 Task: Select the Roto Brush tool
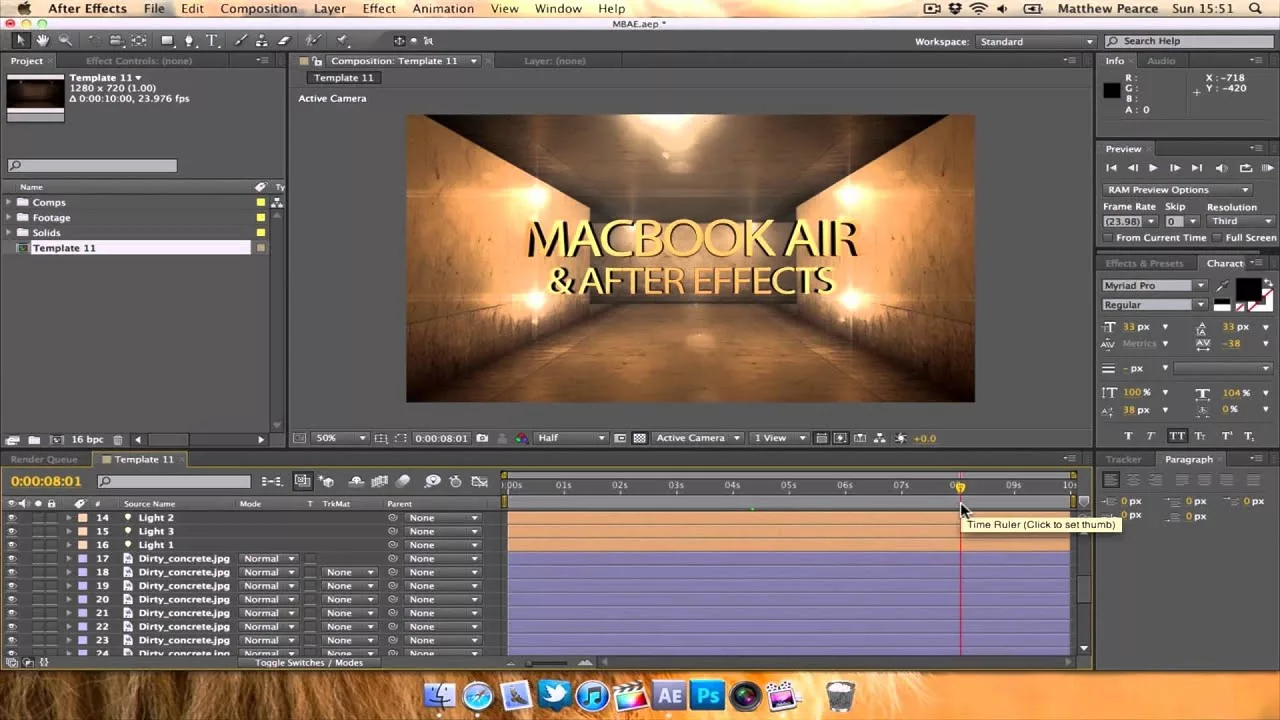(312, 40)
